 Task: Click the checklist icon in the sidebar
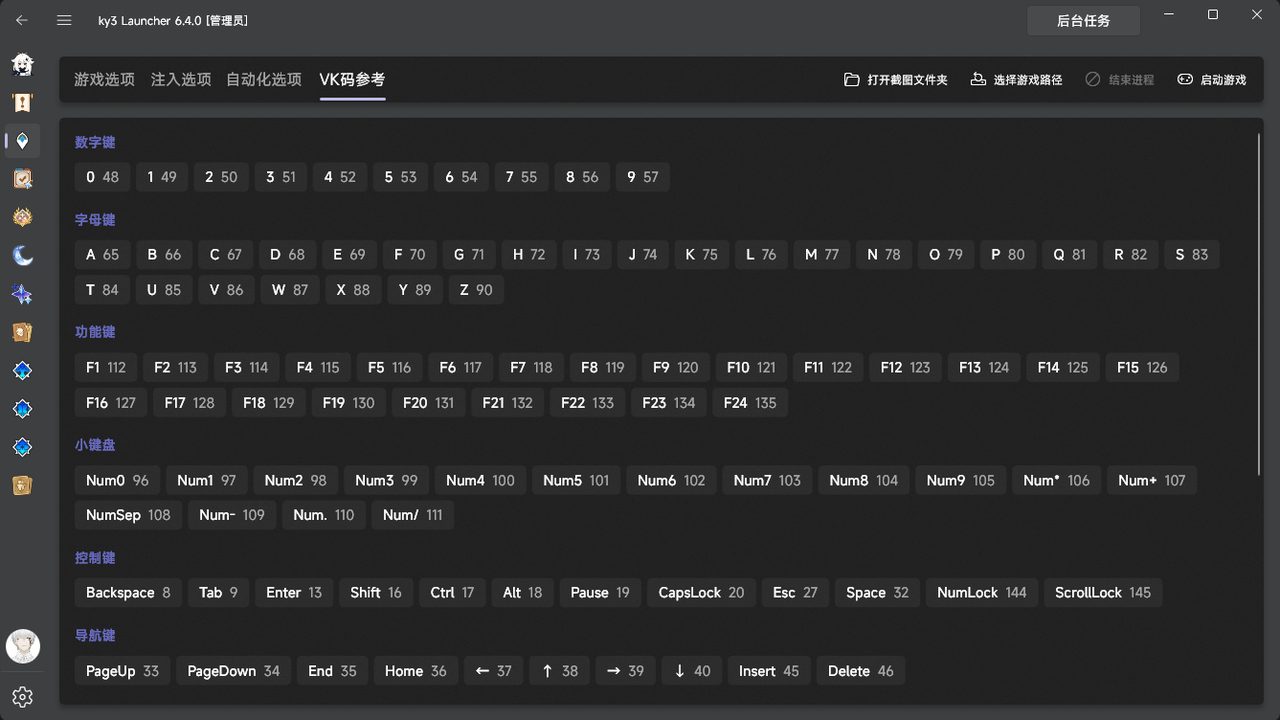[x=22, y=179]
